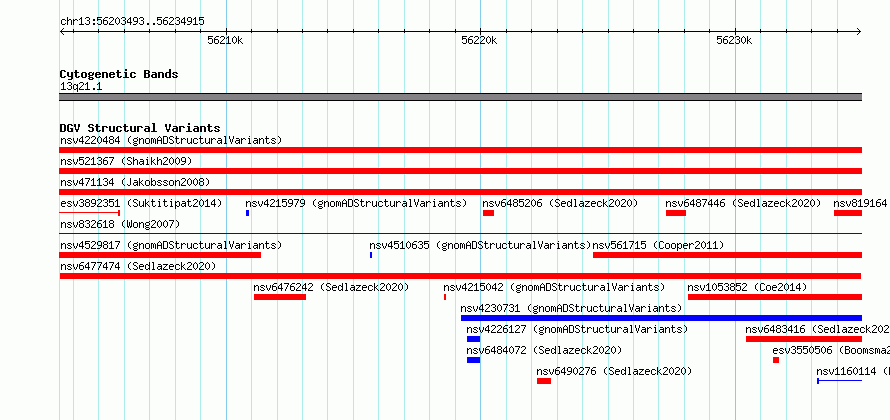890x420 pixels.
Task: Click the red bar under nsv561715
Action: pos(728,255)
